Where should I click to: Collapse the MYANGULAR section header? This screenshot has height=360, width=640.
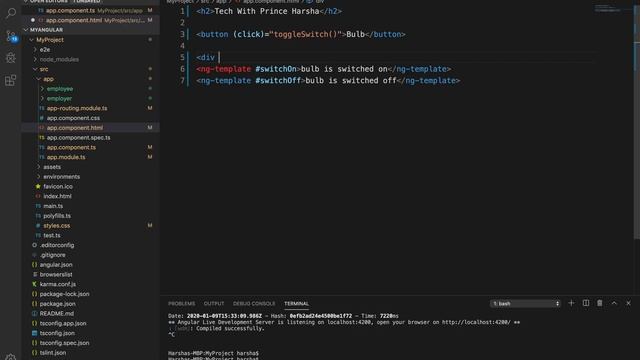click(91, 30)
